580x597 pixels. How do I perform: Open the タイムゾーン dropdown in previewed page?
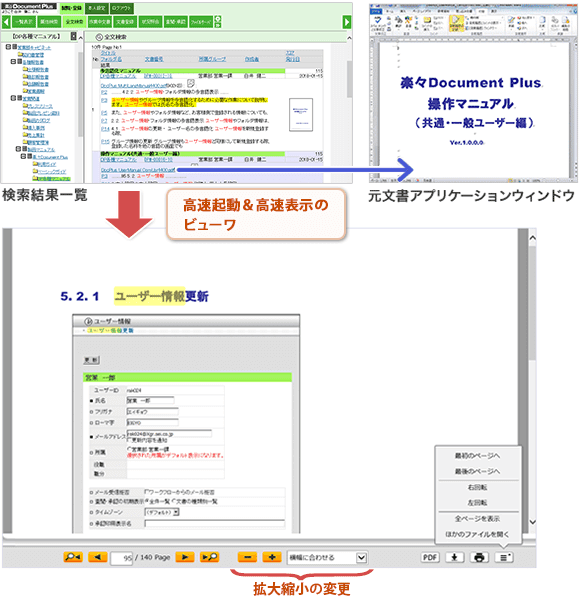point(162,512)
